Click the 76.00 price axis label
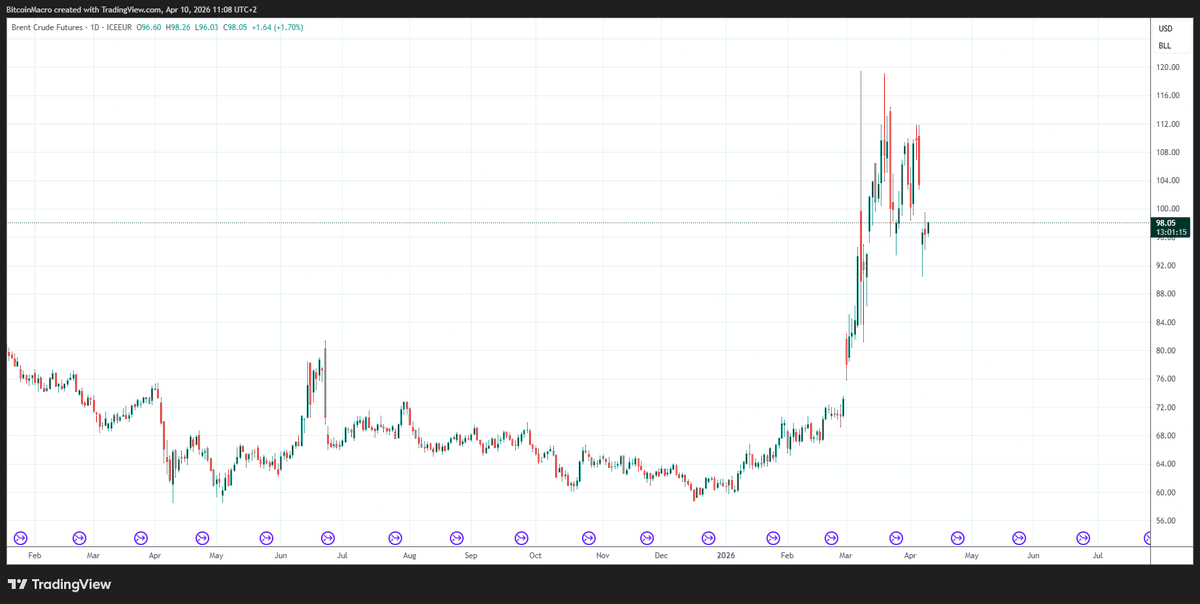This screenshot has width=1200, height=604. click(1166, 379)
